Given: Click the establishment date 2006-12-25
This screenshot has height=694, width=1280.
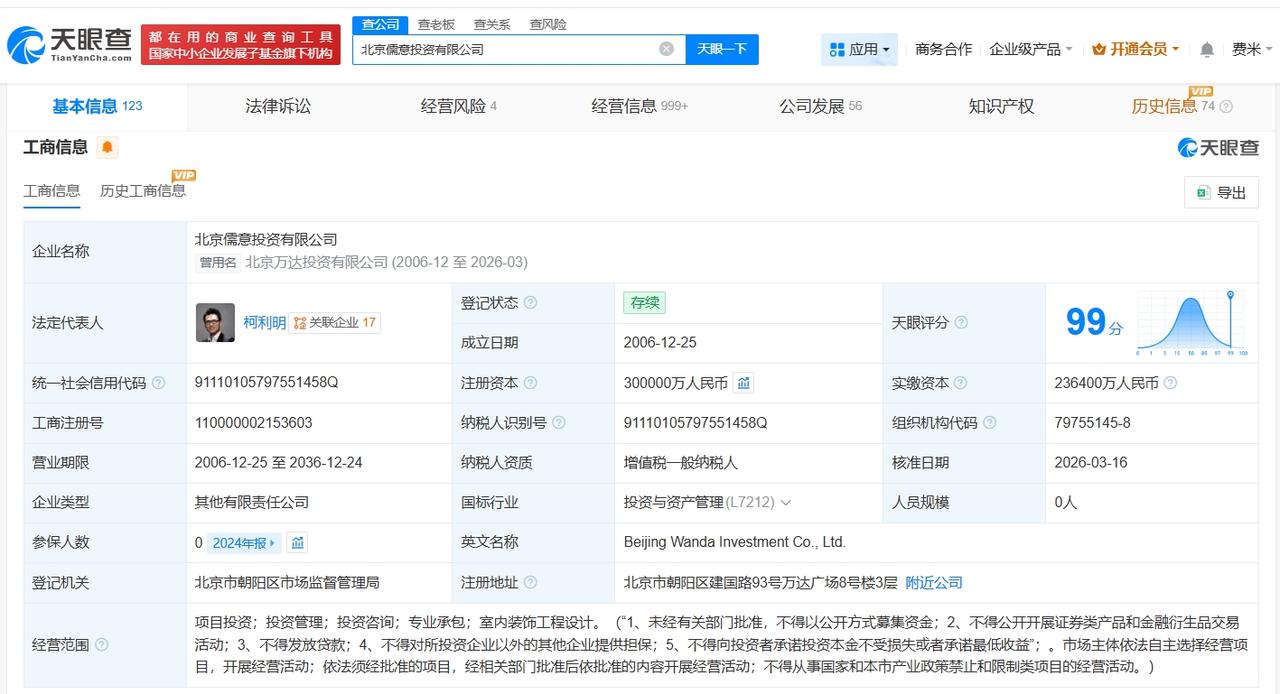Looking at the screenshot, I should click(x=660, y=343).
